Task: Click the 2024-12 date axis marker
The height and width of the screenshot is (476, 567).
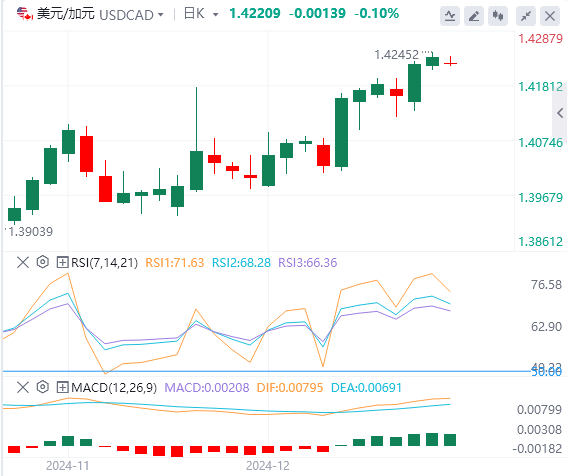Action: coord(268,466)
